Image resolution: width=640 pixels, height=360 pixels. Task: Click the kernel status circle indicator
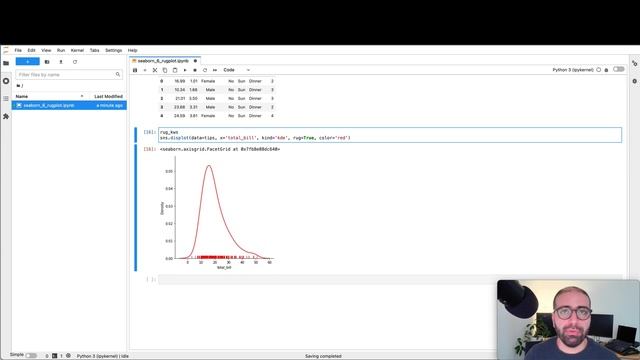click(x=599, y=70)
